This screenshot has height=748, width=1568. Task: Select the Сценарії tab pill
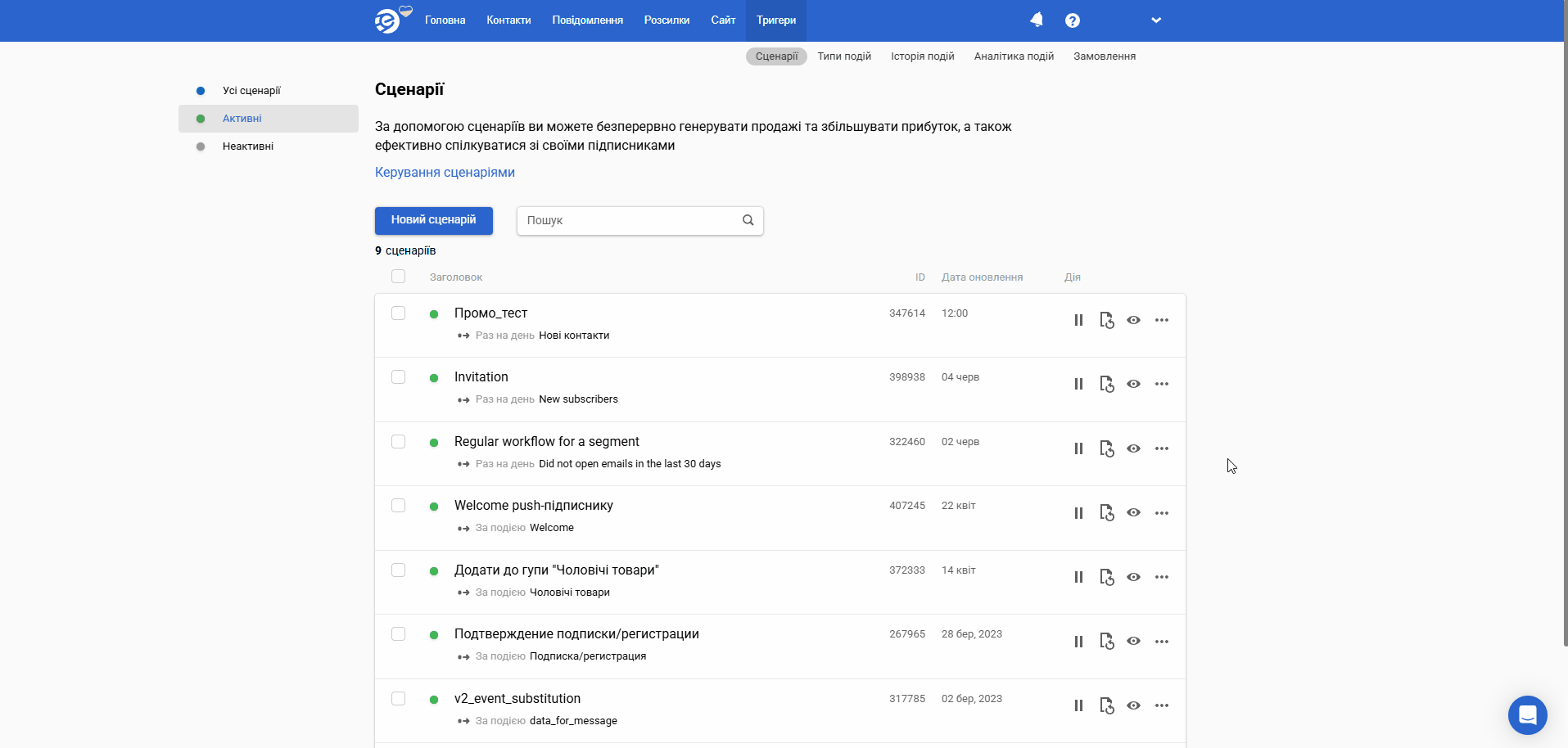776,56
